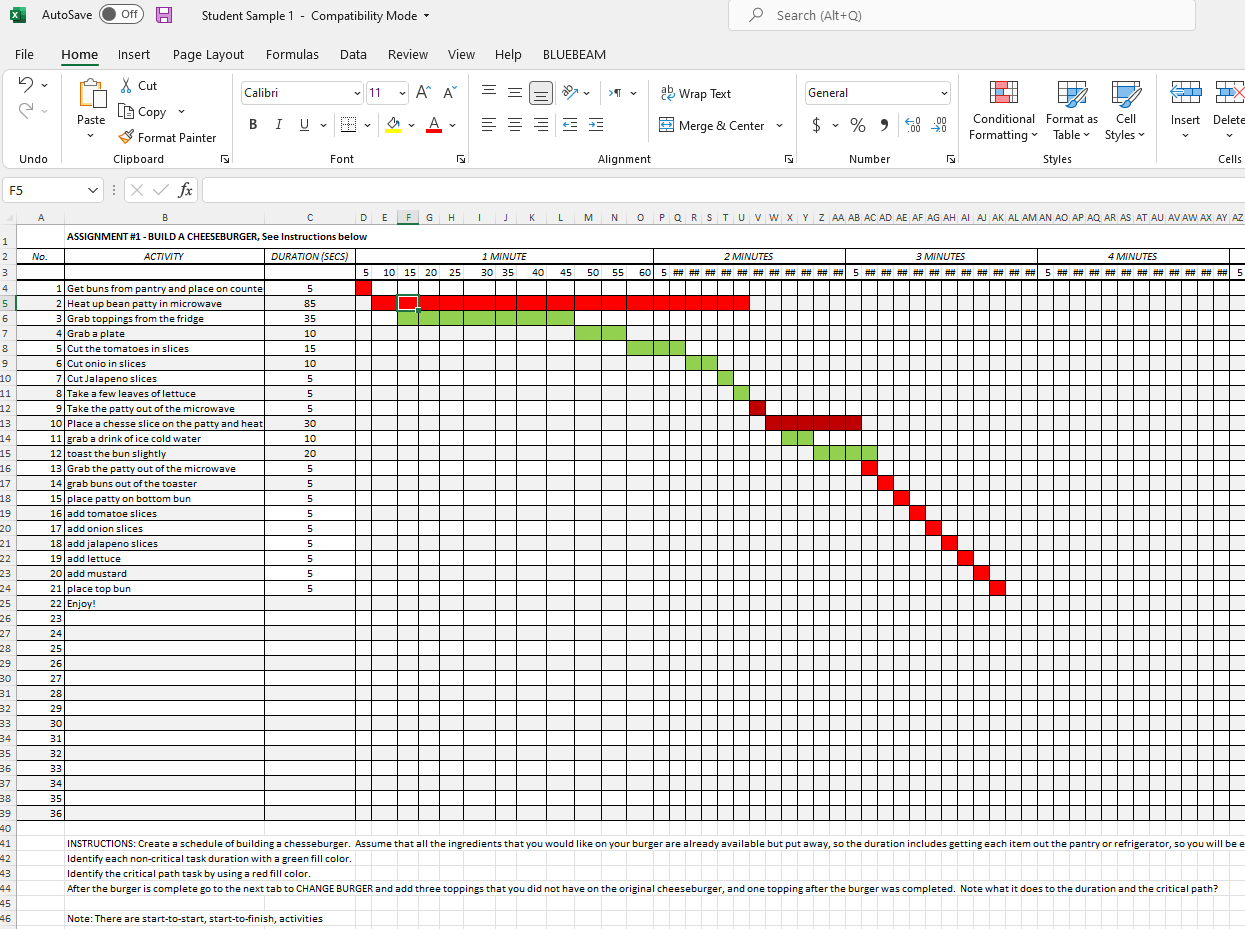
Task: Open Compatibility Mode title dropdown
Action: [427, 16]
